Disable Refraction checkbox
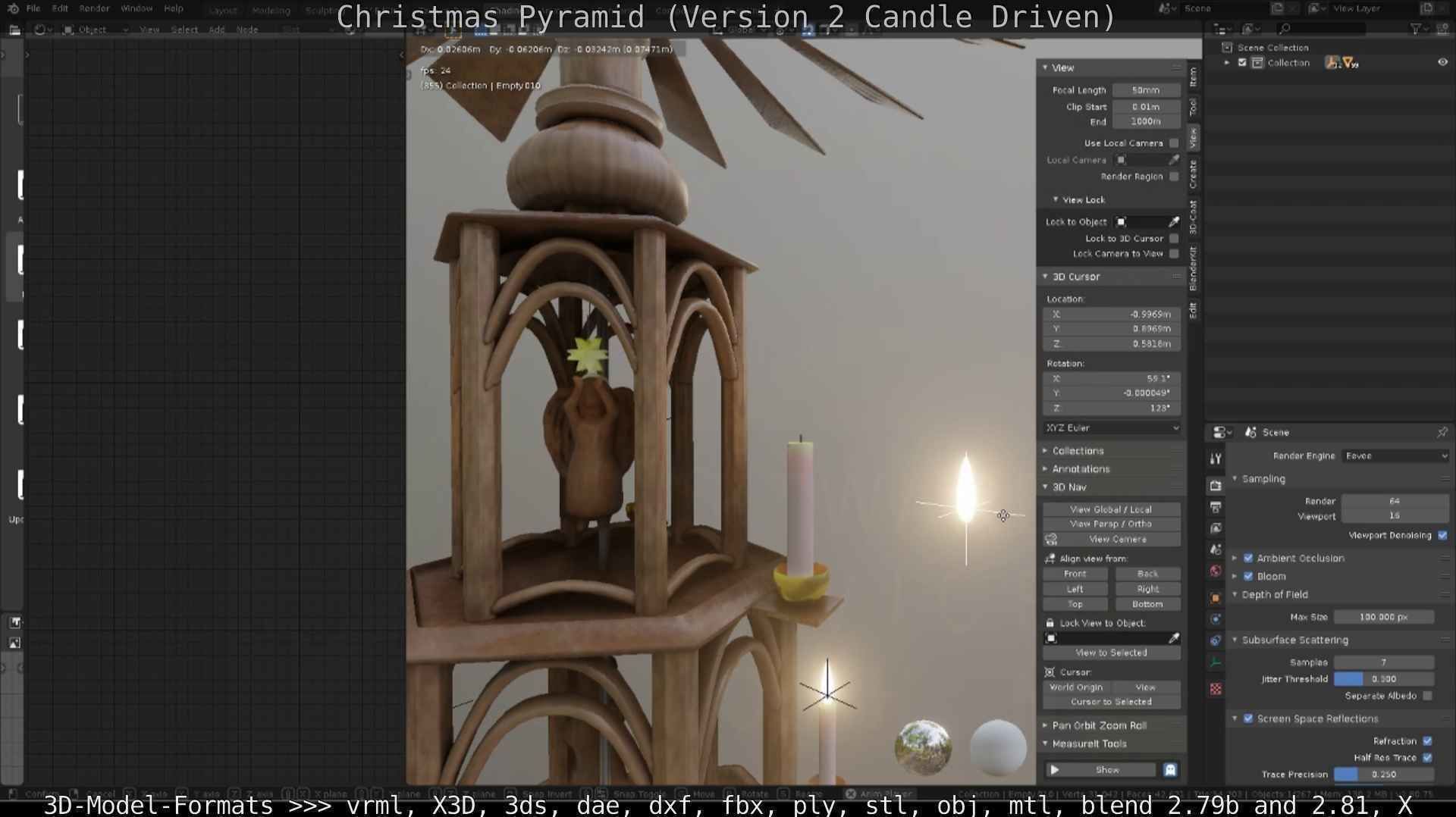The width and height of the screenshot is (1456, 817). click(1428, 741)
